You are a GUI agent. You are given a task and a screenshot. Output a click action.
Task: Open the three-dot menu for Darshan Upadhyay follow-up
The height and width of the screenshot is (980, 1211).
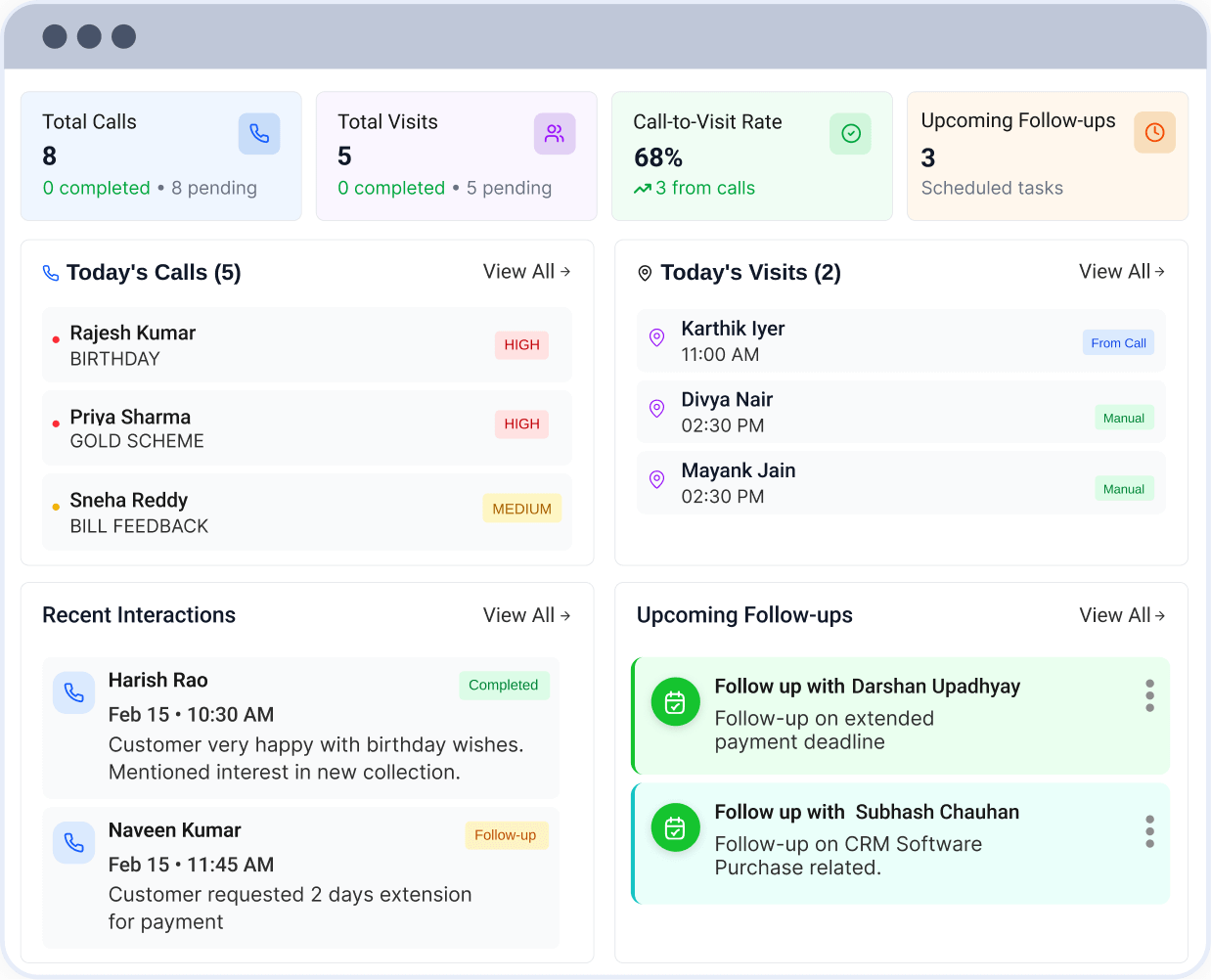pos(1149,695)
